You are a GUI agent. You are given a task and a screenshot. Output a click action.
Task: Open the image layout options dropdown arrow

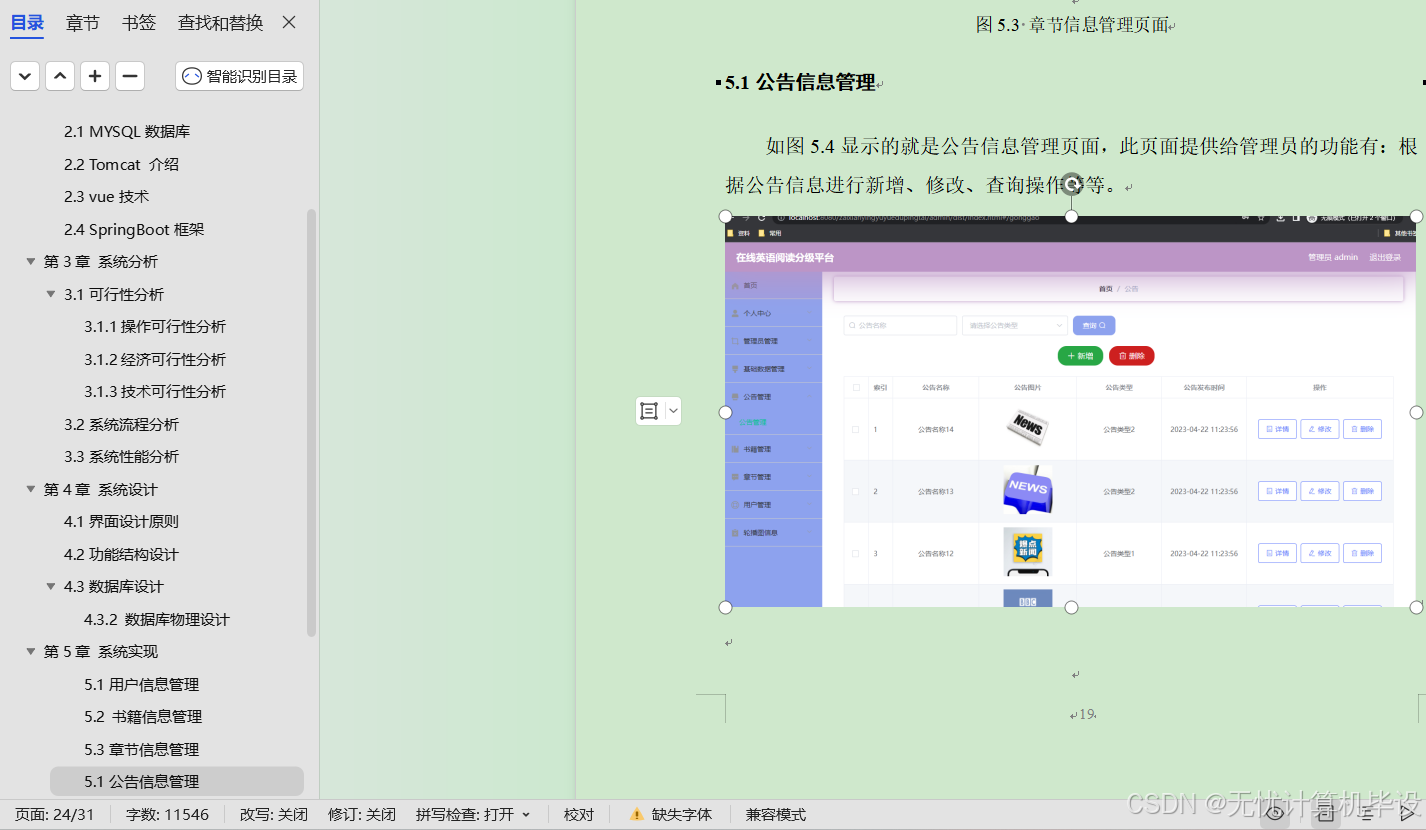(x=673, y=411)
